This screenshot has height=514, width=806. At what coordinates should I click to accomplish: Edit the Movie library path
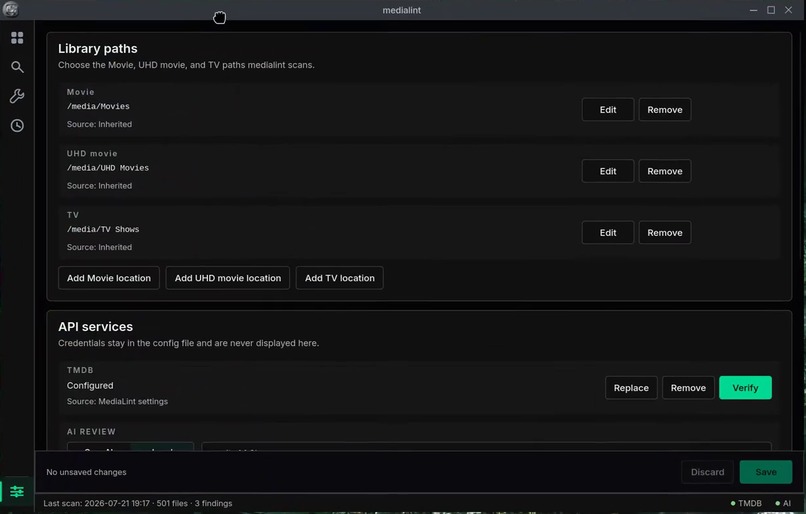(608, 109)
